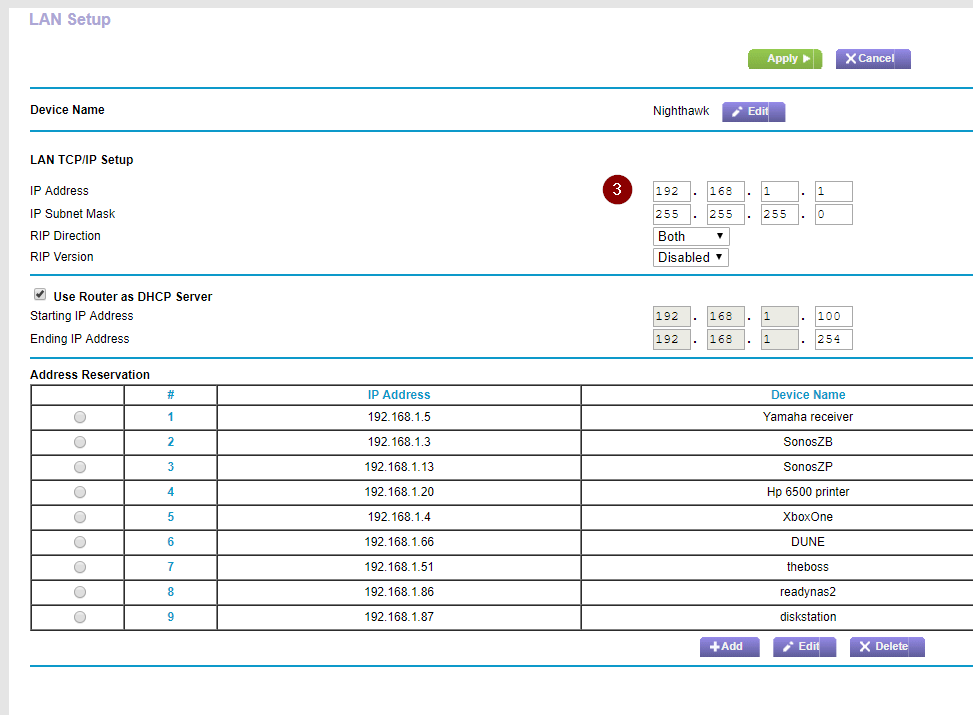
Task: Click the red number 3 step marker
Action: pyautogui.click(x=617, y=189)
